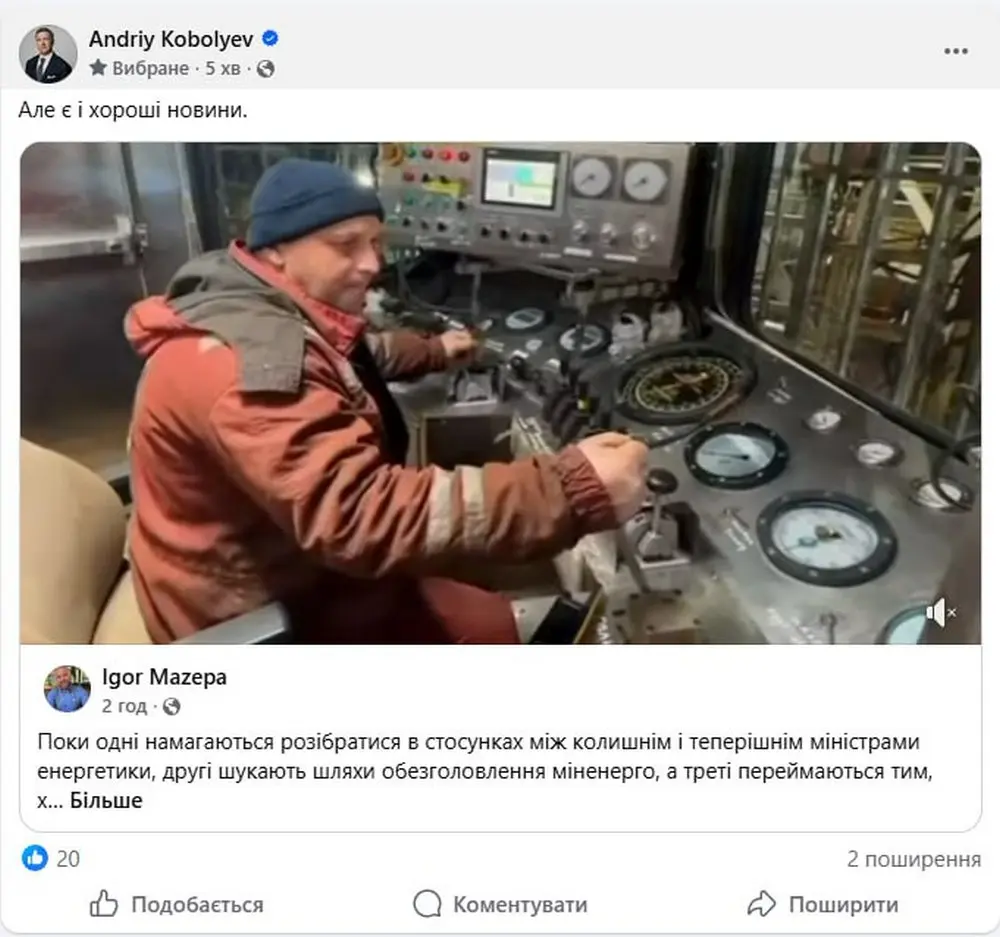This screenshot has height=937, width=1000.
Task: Open the Поширити share options
Action: point(823,904)
